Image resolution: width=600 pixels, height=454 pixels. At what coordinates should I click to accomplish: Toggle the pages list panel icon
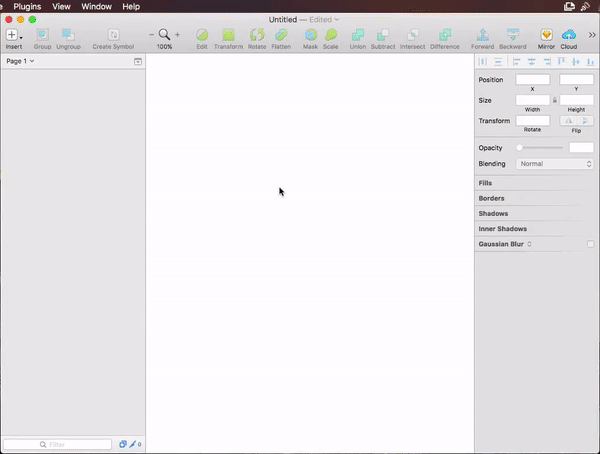[x=138, y=61]
